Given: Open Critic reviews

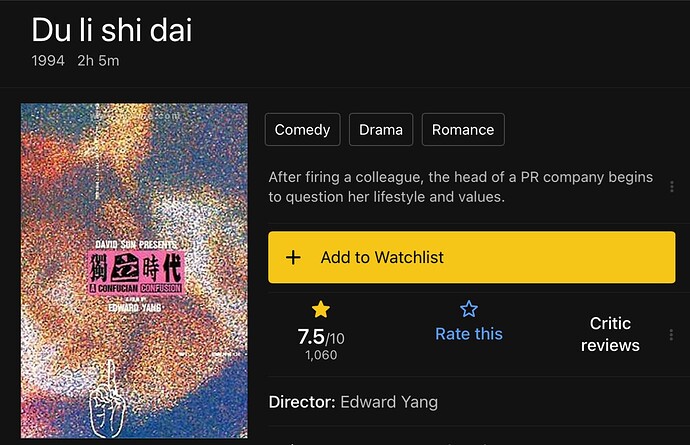Looking at the screenshot, I should [610, 335].
